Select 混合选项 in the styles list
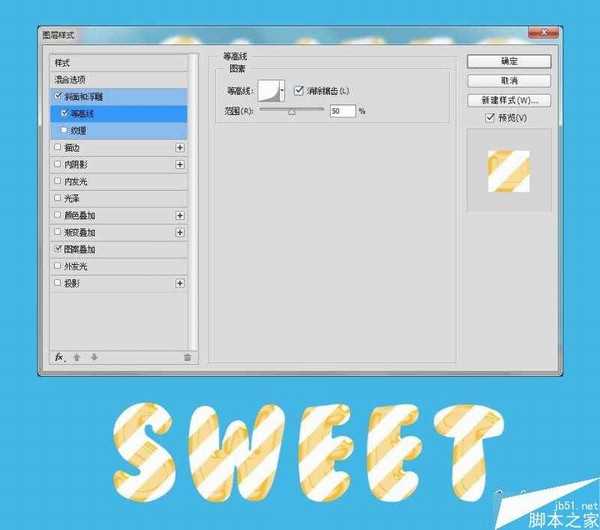Viewport: 600px width, 530px height. click(72, 79)
